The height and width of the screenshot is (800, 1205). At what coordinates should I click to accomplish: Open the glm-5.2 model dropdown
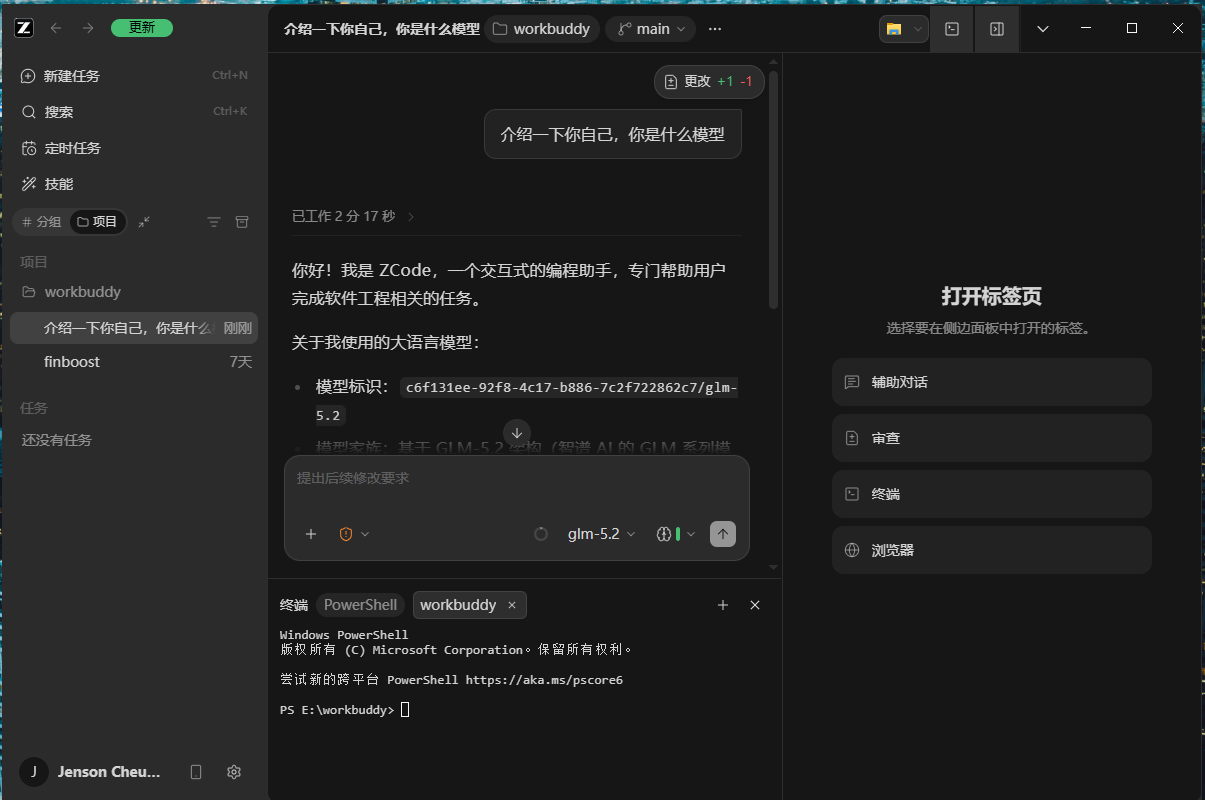point(601,534)
